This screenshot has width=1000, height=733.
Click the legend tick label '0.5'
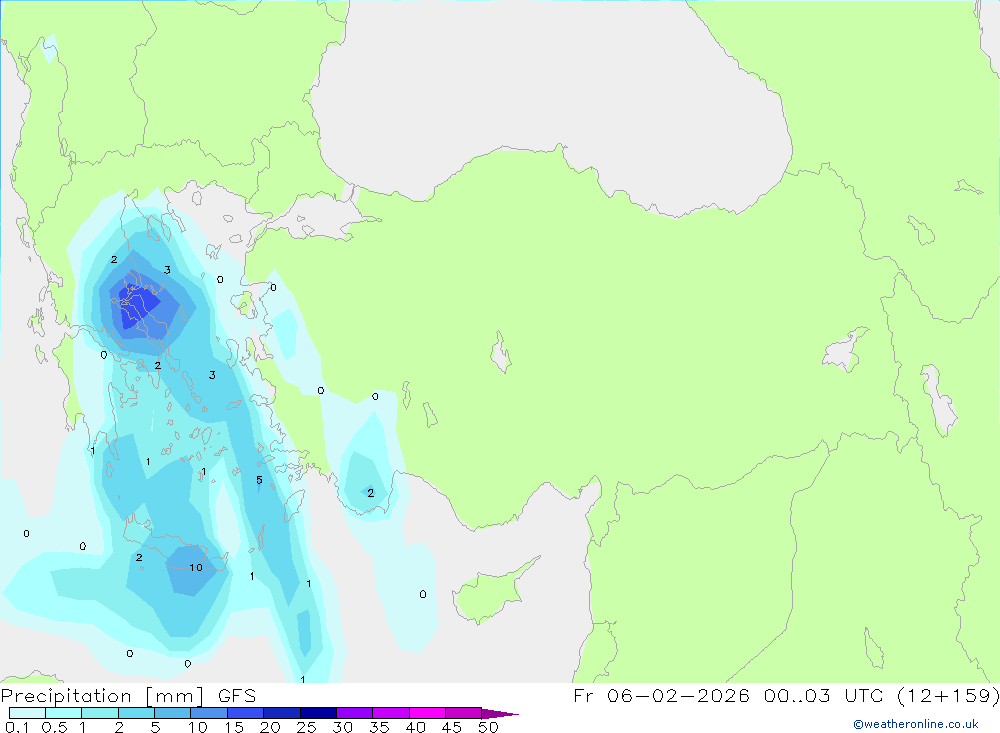(x=54, y=727)
